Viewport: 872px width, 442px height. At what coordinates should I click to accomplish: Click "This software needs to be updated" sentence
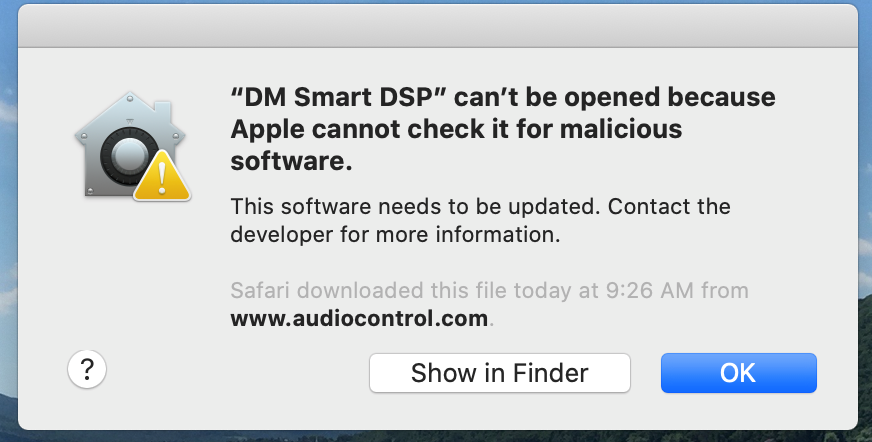pyautogui.click(x=415, y=206)
